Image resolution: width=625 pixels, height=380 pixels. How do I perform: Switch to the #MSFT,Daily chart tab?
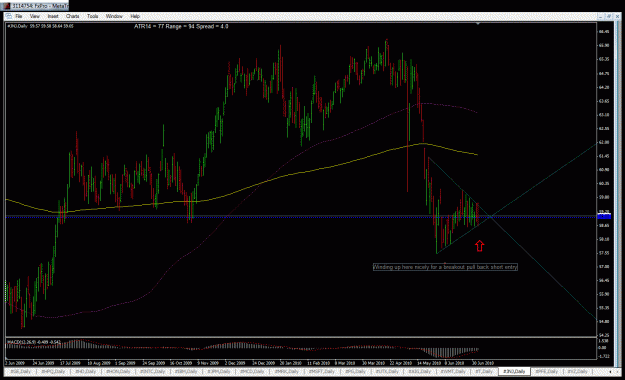322,371
